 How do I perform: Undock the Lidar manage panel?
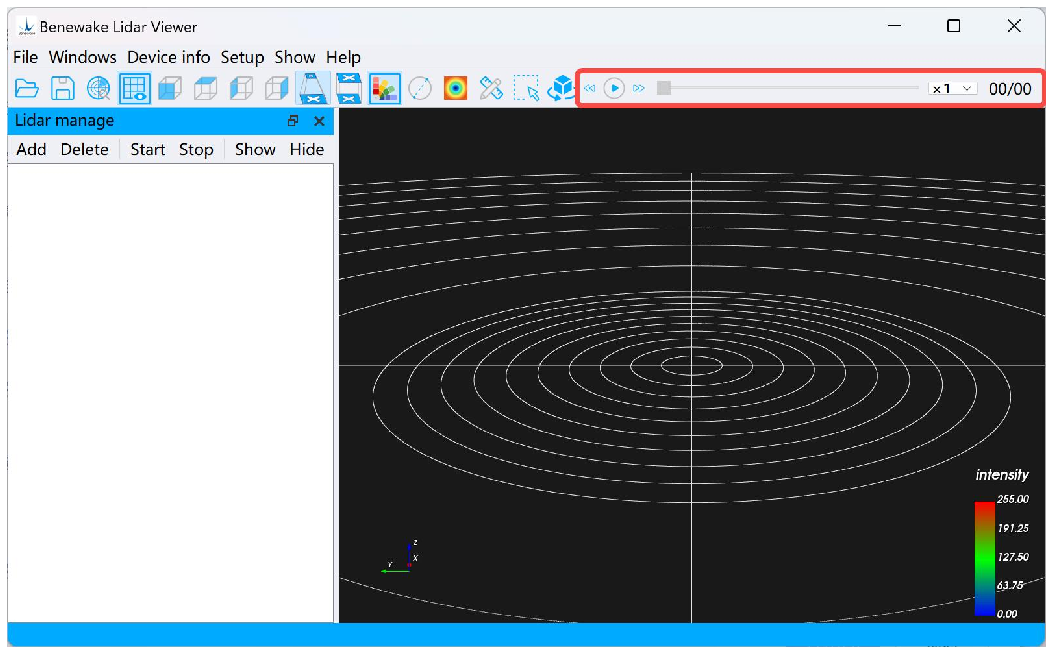(x=293, y=121)
